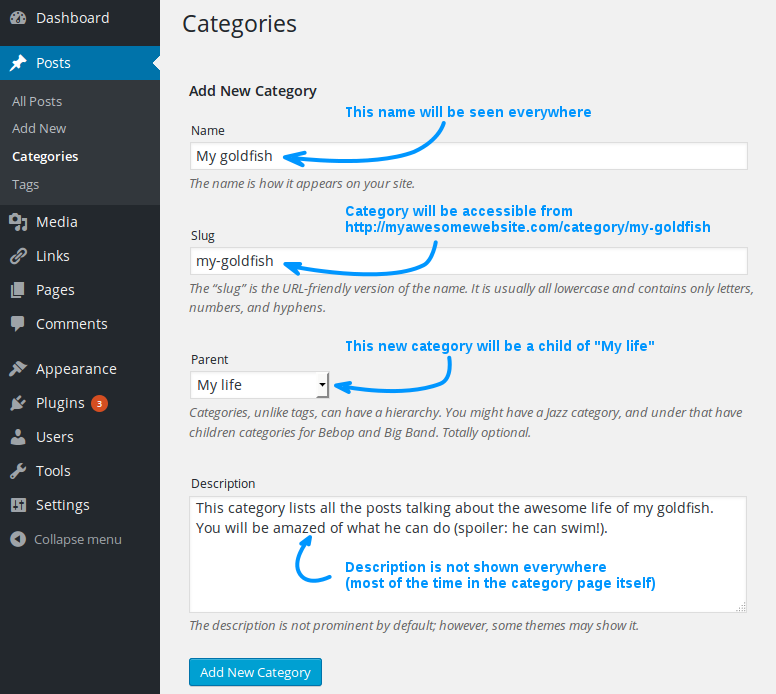The width and height of the screenshot is (776, 694).
Task: Click the Dashboard gauge icon
Action: [x=18, y=18]
